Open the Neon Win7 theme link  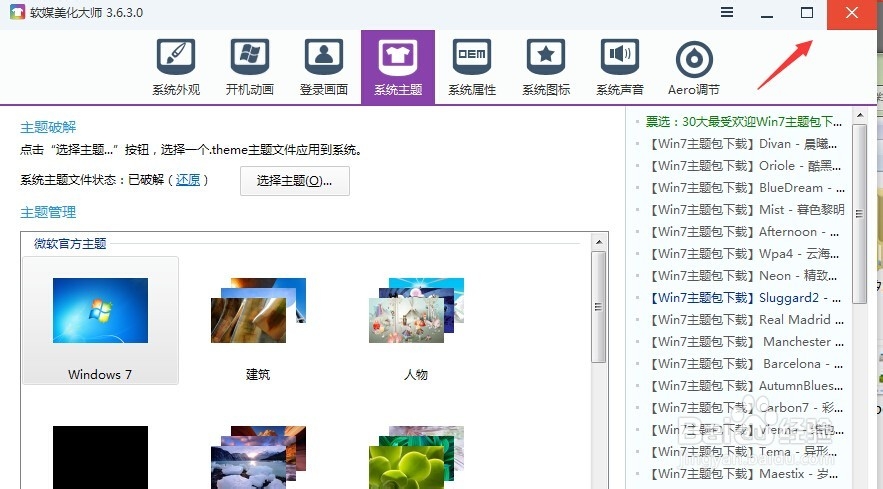point(743,275)
